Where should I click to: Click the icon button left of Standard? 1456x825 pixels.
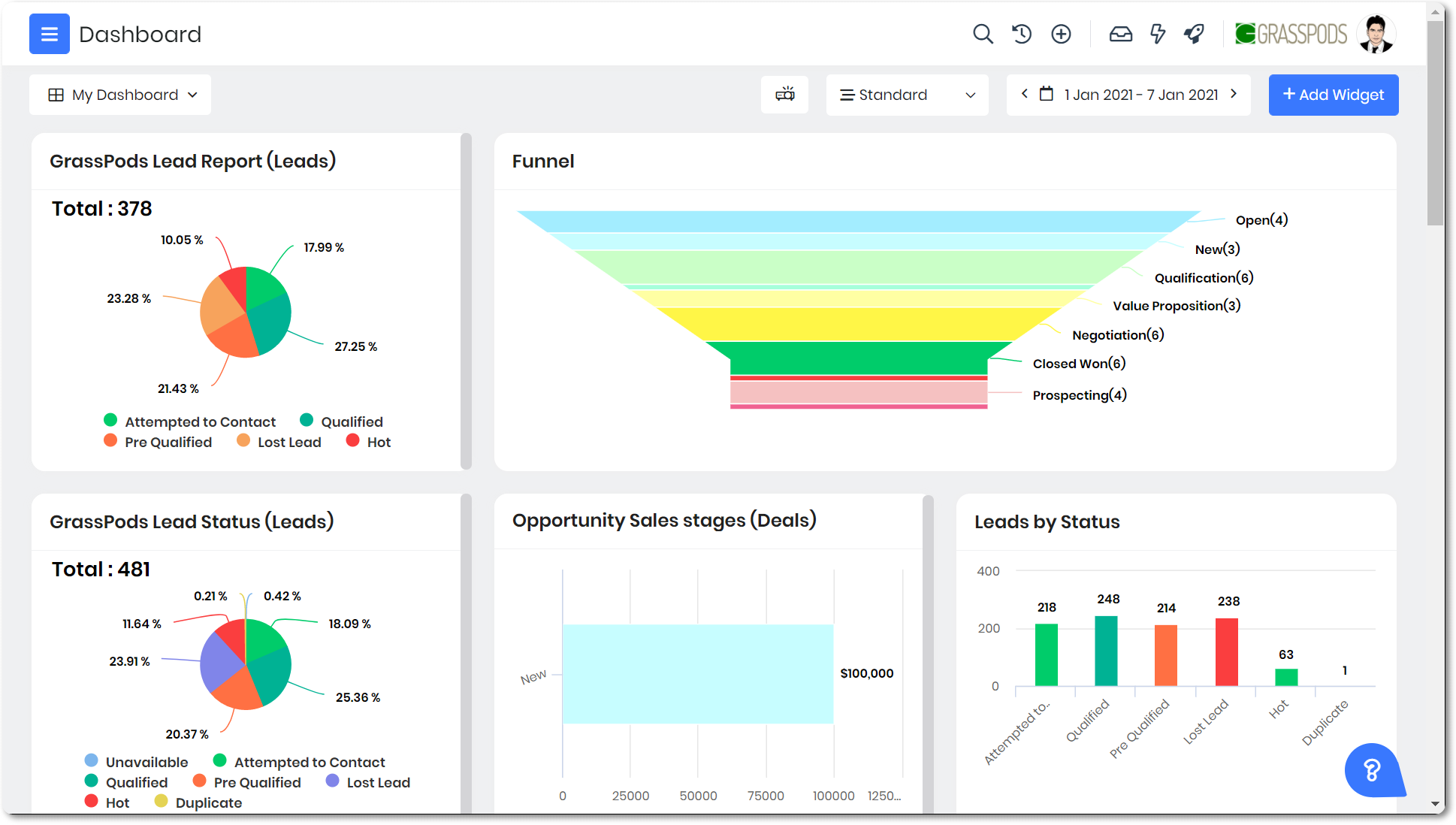[x=784, y=95]
